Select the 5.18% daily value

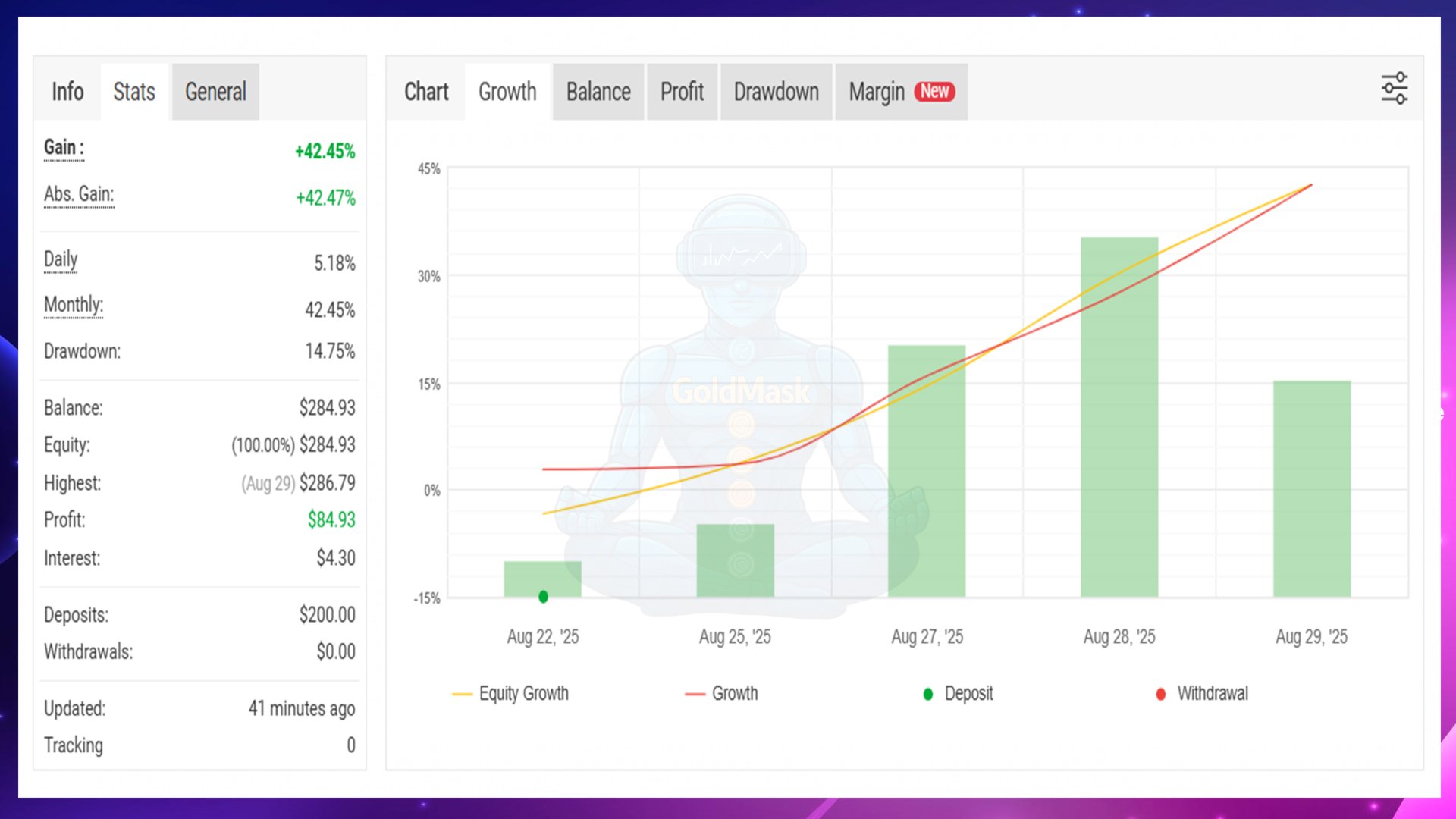[x=334, y=263]
